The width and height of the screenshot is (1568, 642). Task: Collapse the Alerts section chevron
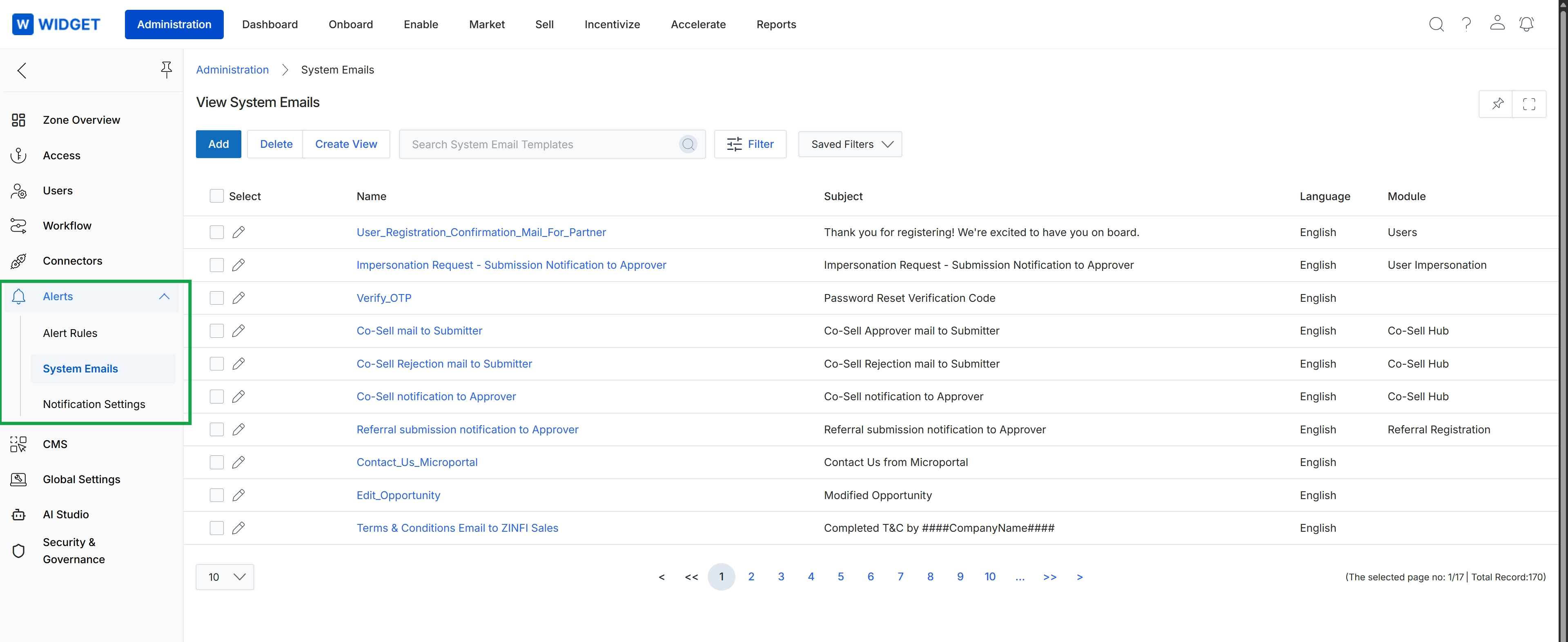(x=164, y=296)
